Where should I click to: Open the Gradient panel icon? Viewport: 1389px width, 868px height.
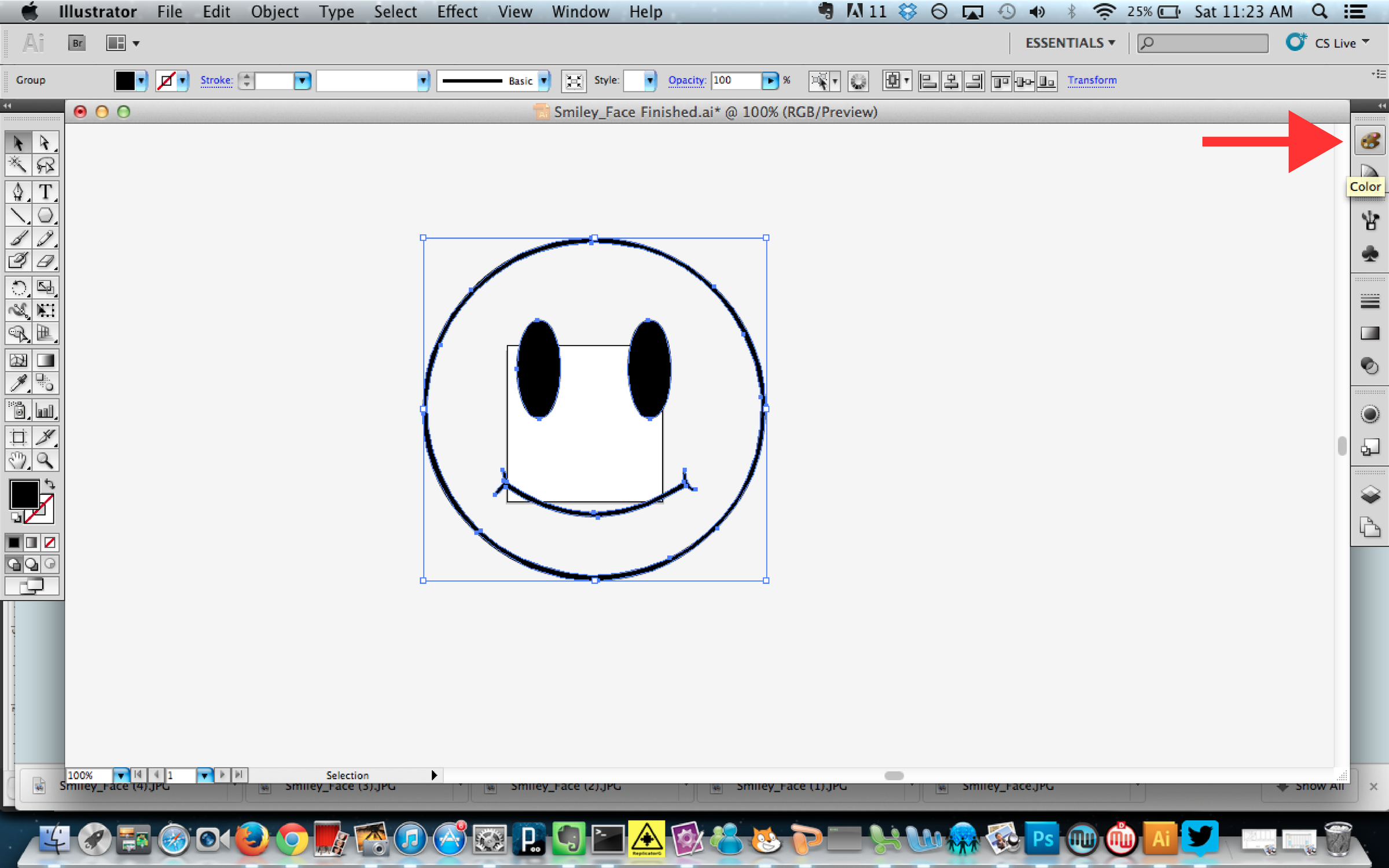[1369, 333]
